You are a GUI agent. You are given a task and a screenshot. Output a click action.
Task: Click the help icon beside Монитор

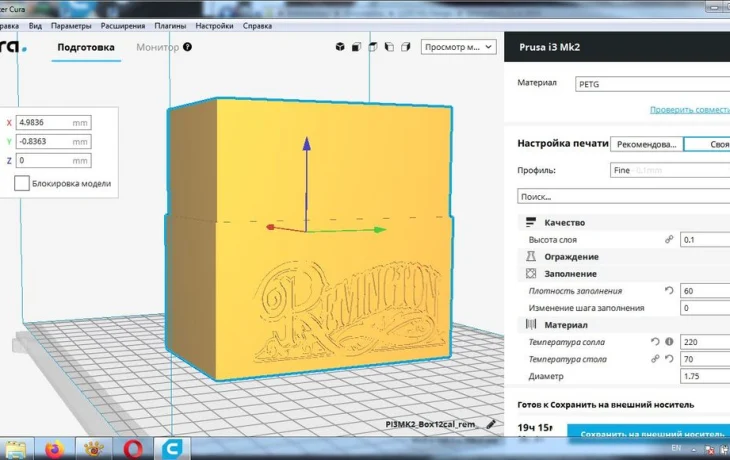[187, 47]
